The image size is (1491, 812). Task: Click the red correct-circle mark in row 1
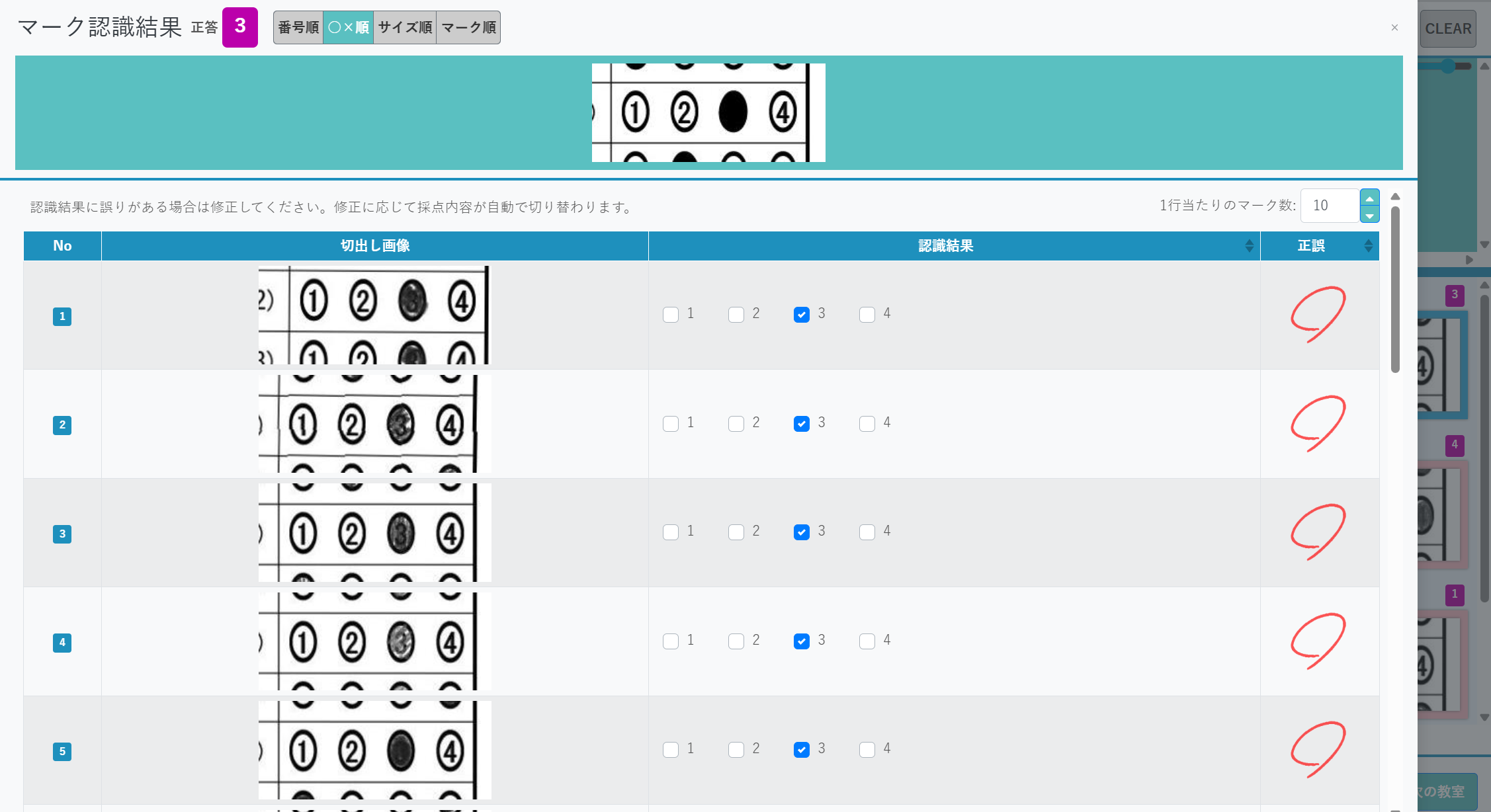(1318, 314)
